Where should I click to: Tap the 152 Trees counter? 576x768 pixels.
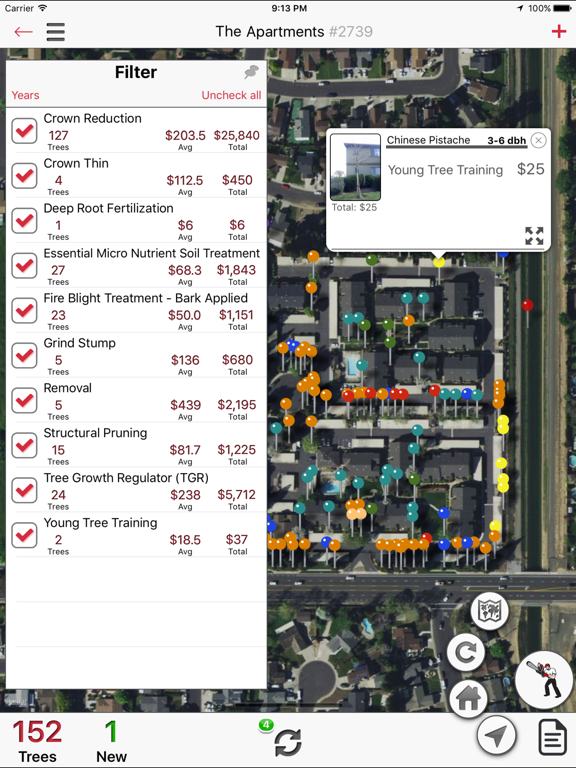click(x=37, y=741)
